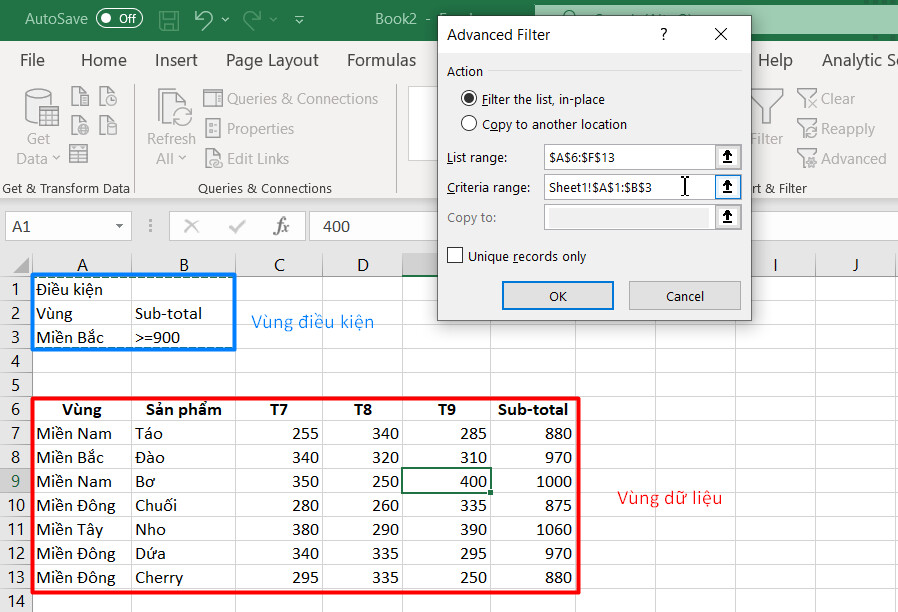This screenshot has width=898, height=612.
Task: Click the Advanced filter command
Action: click(842, 159)
